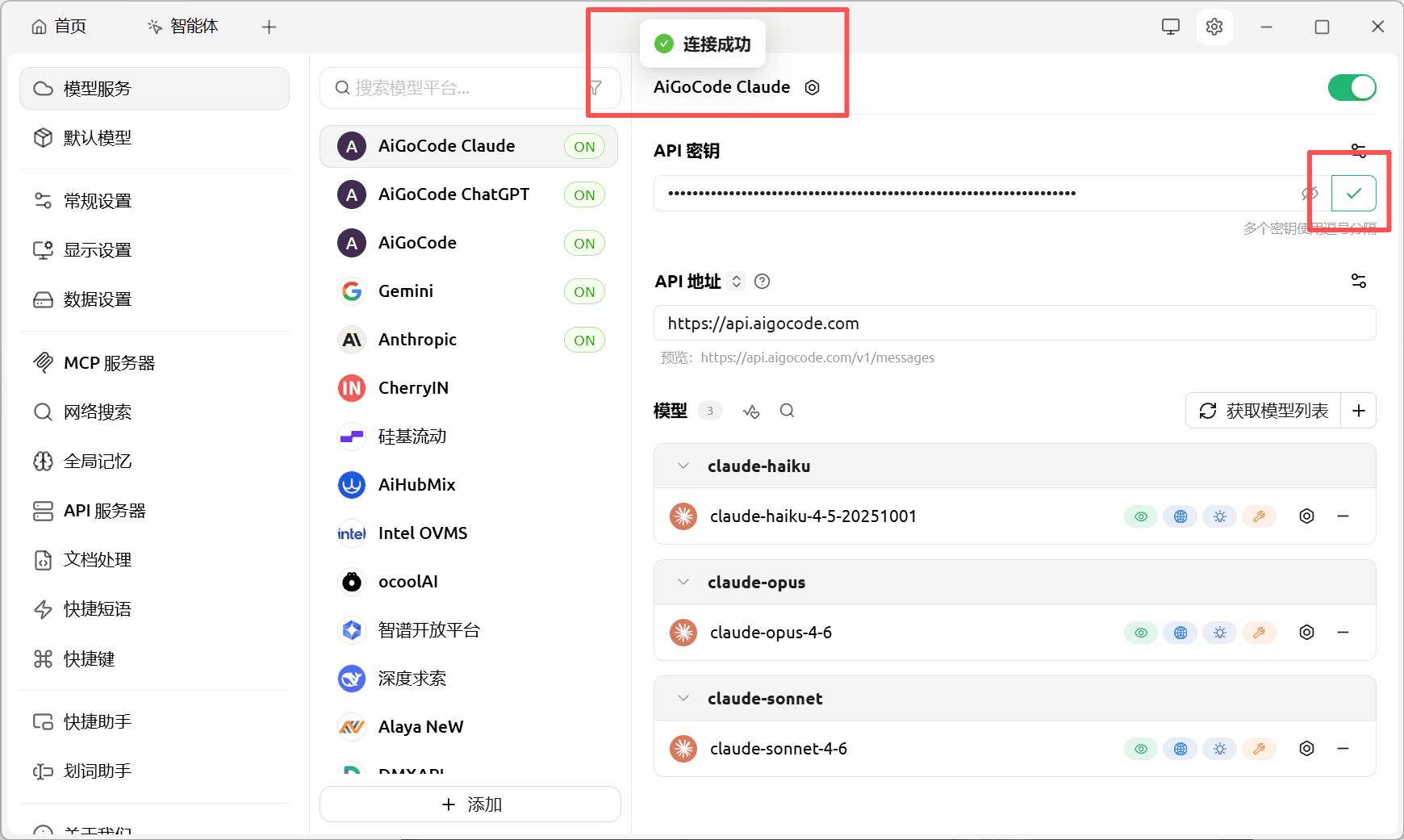This screenshot has width=1404, height=840.
Task: Collapse the claude-opus group
Action: pos(683,583)
